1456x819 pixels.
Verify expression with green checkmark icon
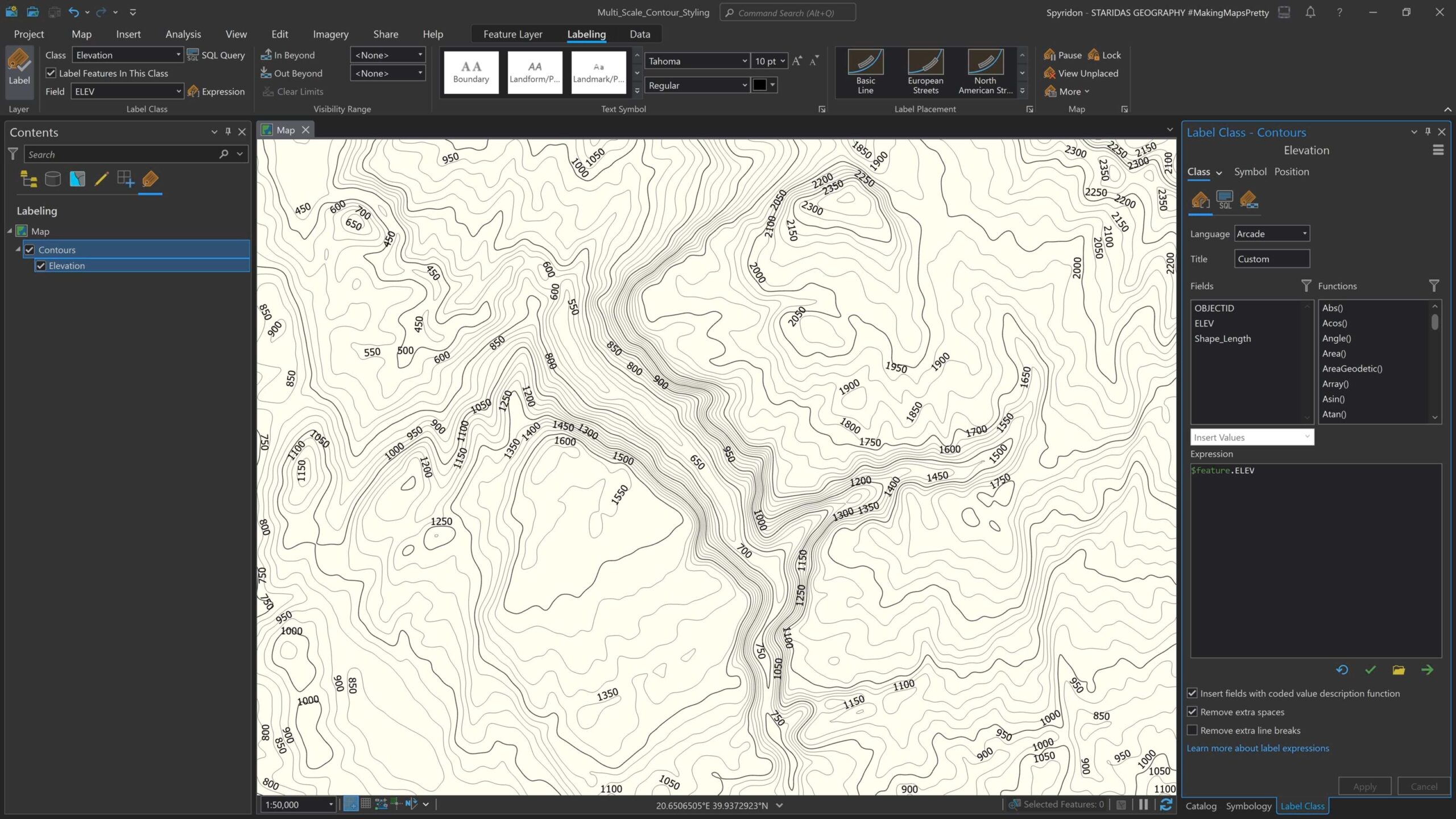[1370, 670]
